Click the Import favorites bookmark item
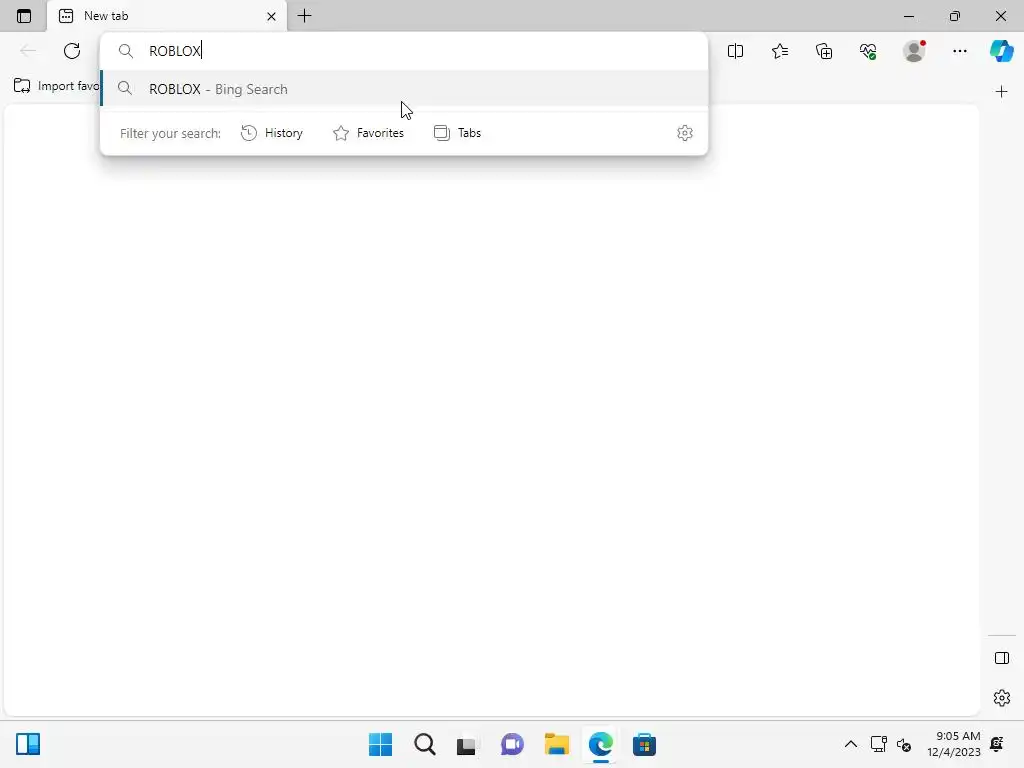 pos(57,86)
